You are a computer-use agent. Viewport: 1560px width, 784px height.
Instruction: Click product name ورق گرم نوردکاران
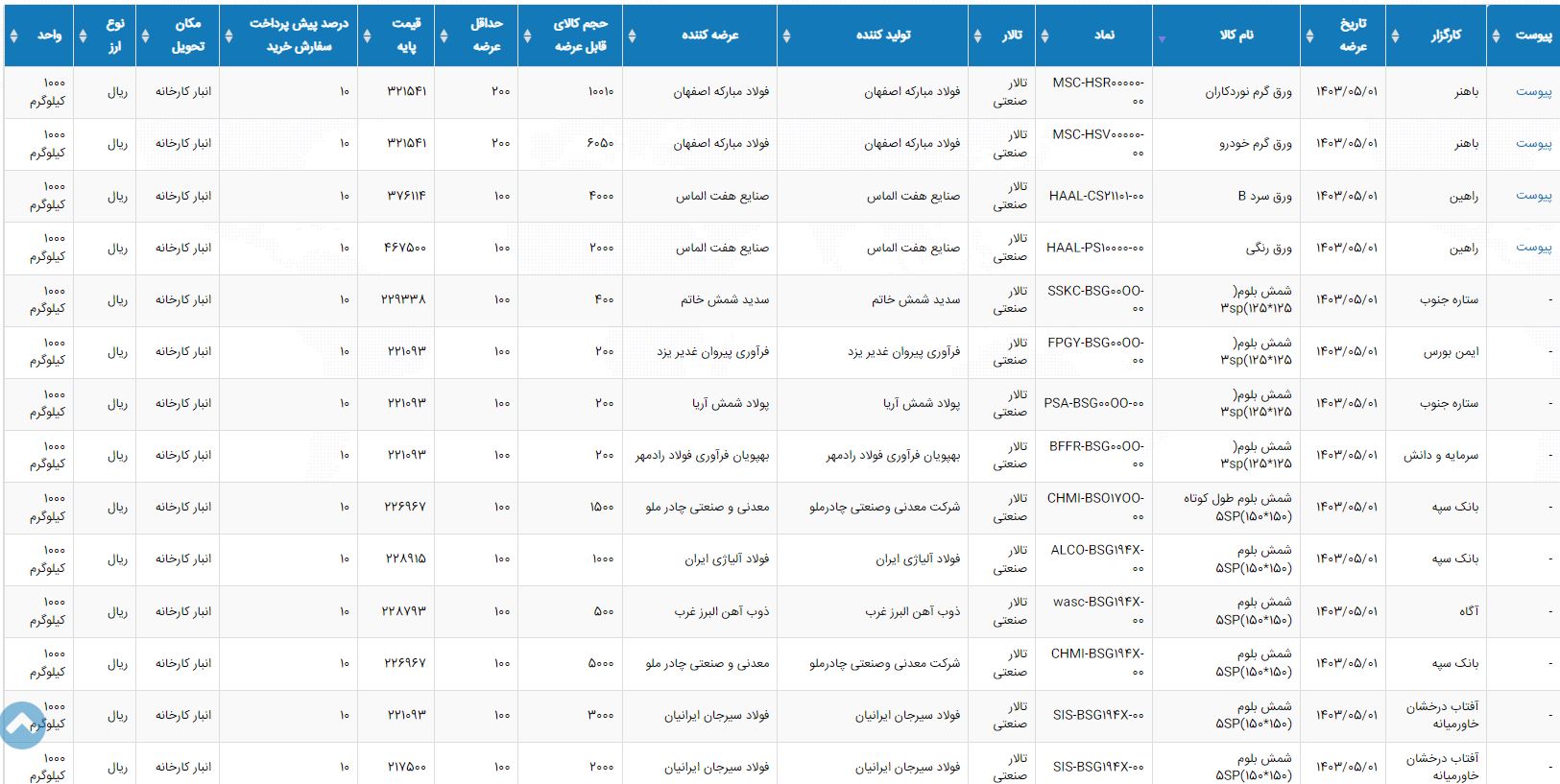1249,92
